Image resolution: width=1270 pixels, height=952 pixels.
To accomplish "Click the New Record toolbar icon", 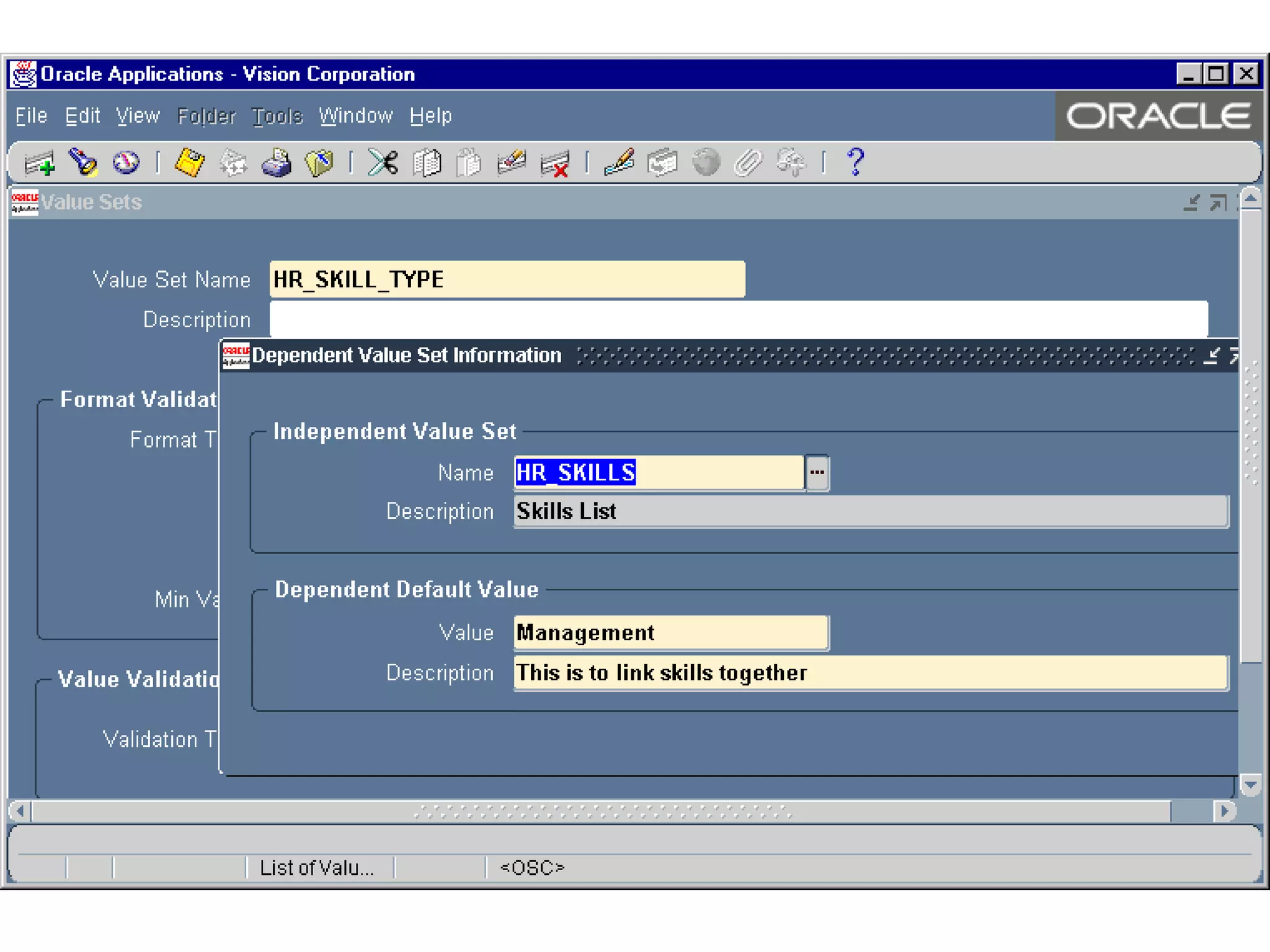I will point(39,164).
